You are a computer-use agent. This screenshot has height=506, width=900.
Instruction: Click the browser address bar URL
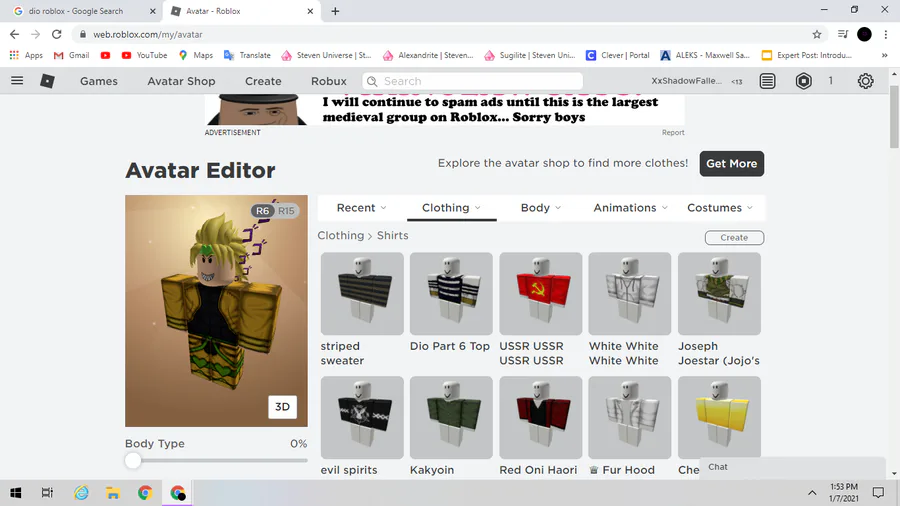[148, 34]
